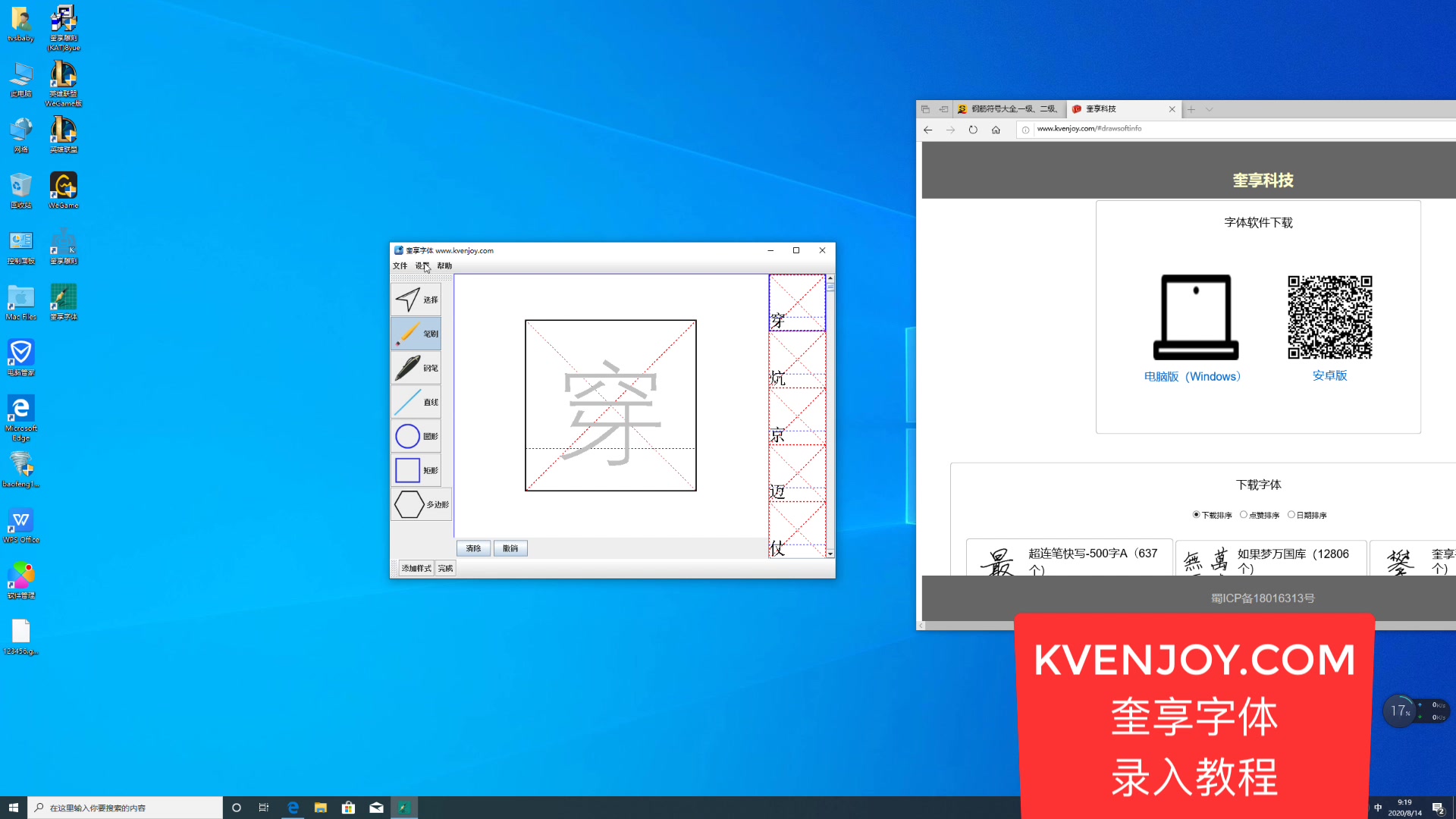The image size is (1456, 819).
Task: Switch to the 奎享科技 browser tab
Action: [x=1116, y=109]
